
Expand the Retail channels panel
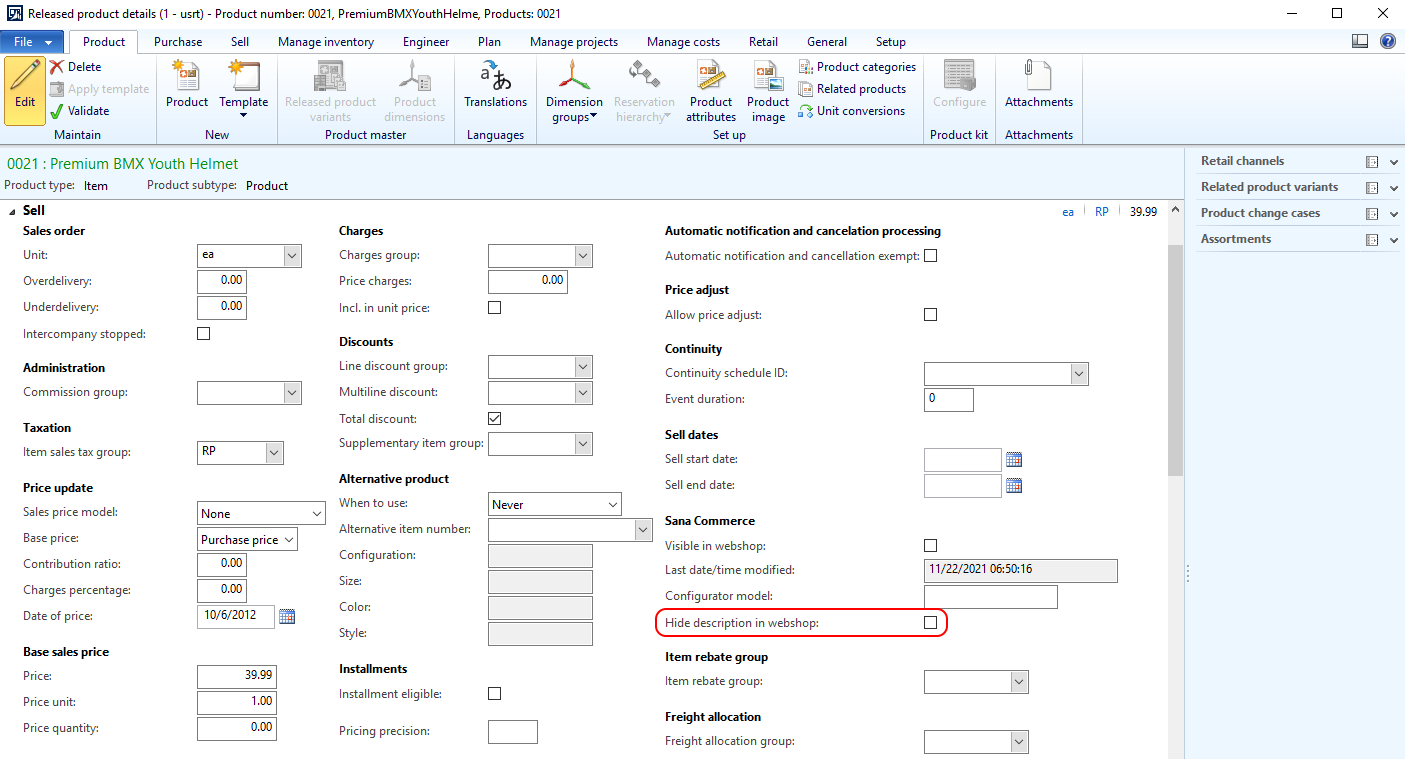(1394, 162)
